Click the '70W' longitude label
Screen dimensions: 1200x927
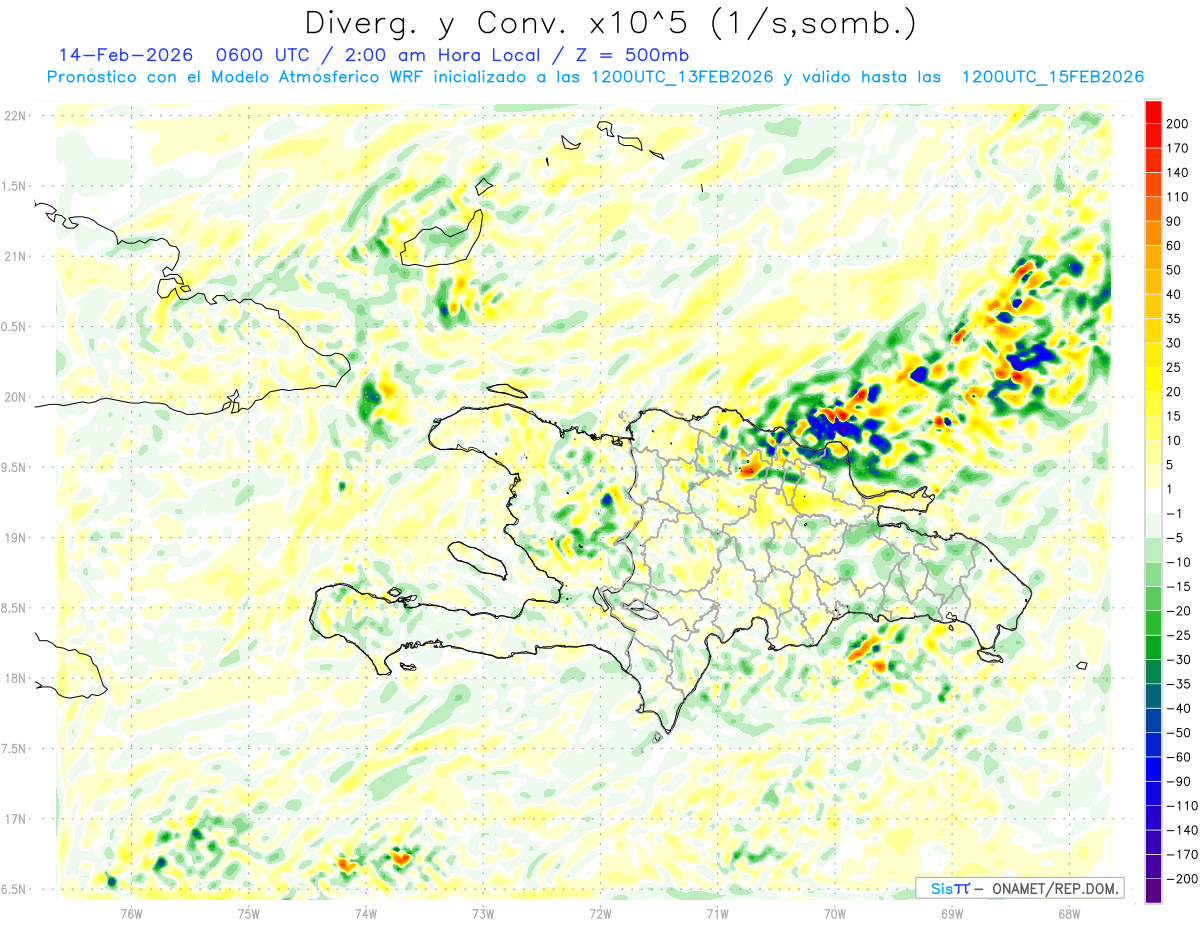tap(835, 913)
